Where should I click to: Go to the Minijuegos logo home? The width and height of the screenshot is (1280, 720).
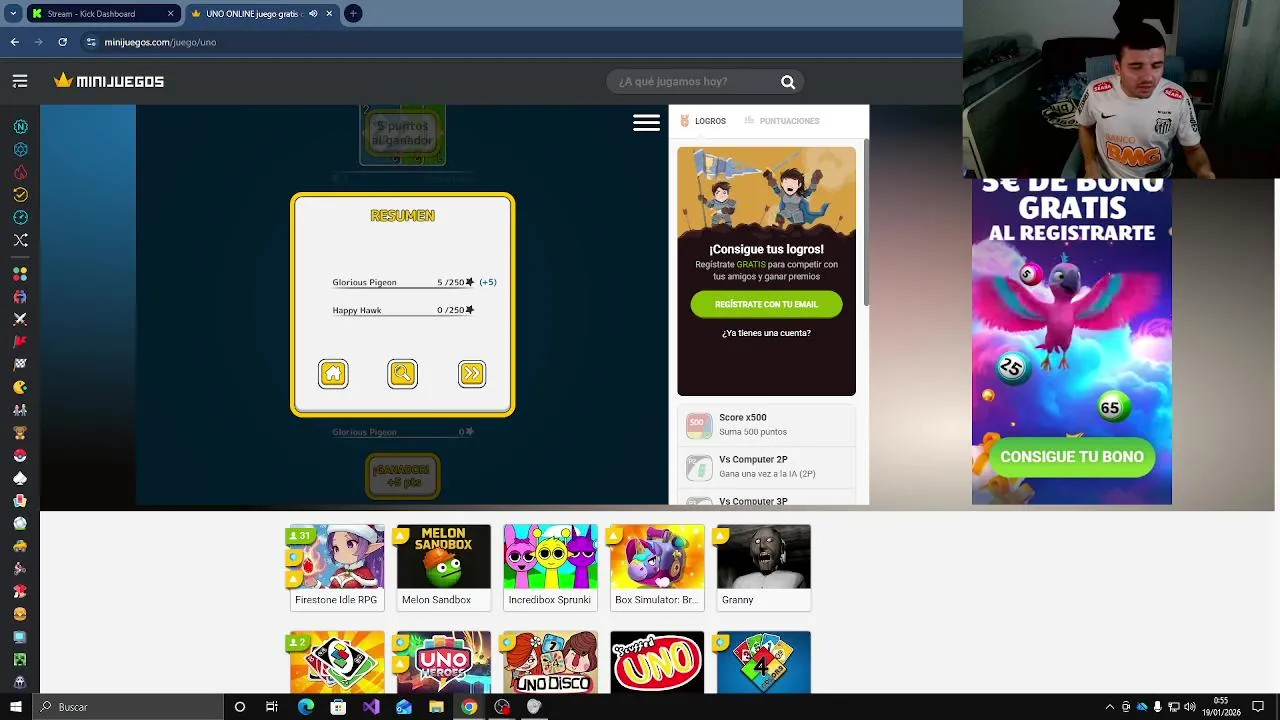pos(109,81)
